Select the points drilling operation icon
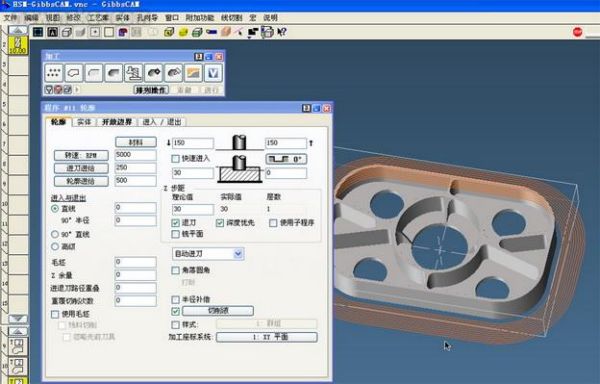Screen dimensions: 600x384 (54, 73)
